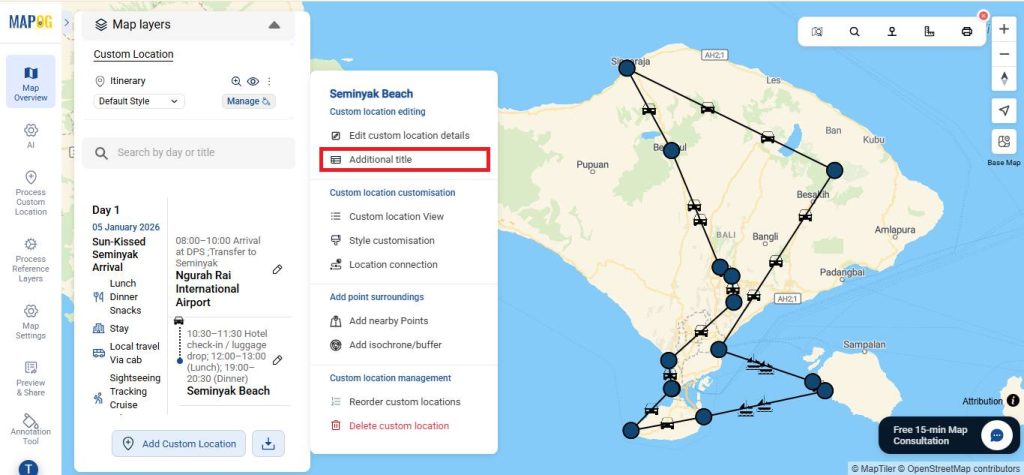This screenshot has height=475, width=1024.
Task: Click the print map icon
Action: pyautogui.click(x=967, y=31)
